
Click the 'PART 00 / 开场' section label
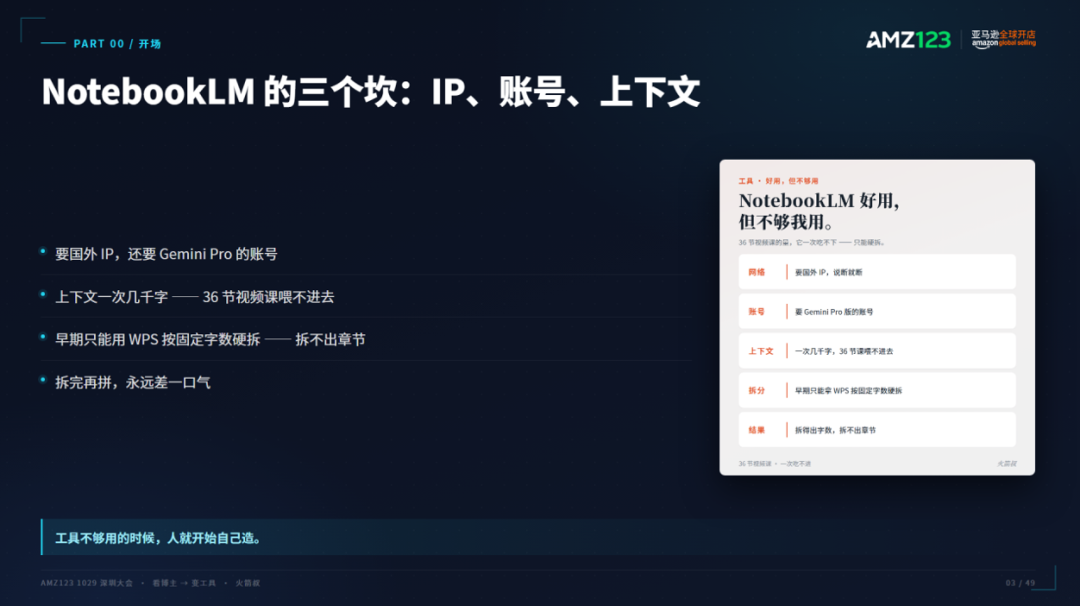[x=117, y=43]
